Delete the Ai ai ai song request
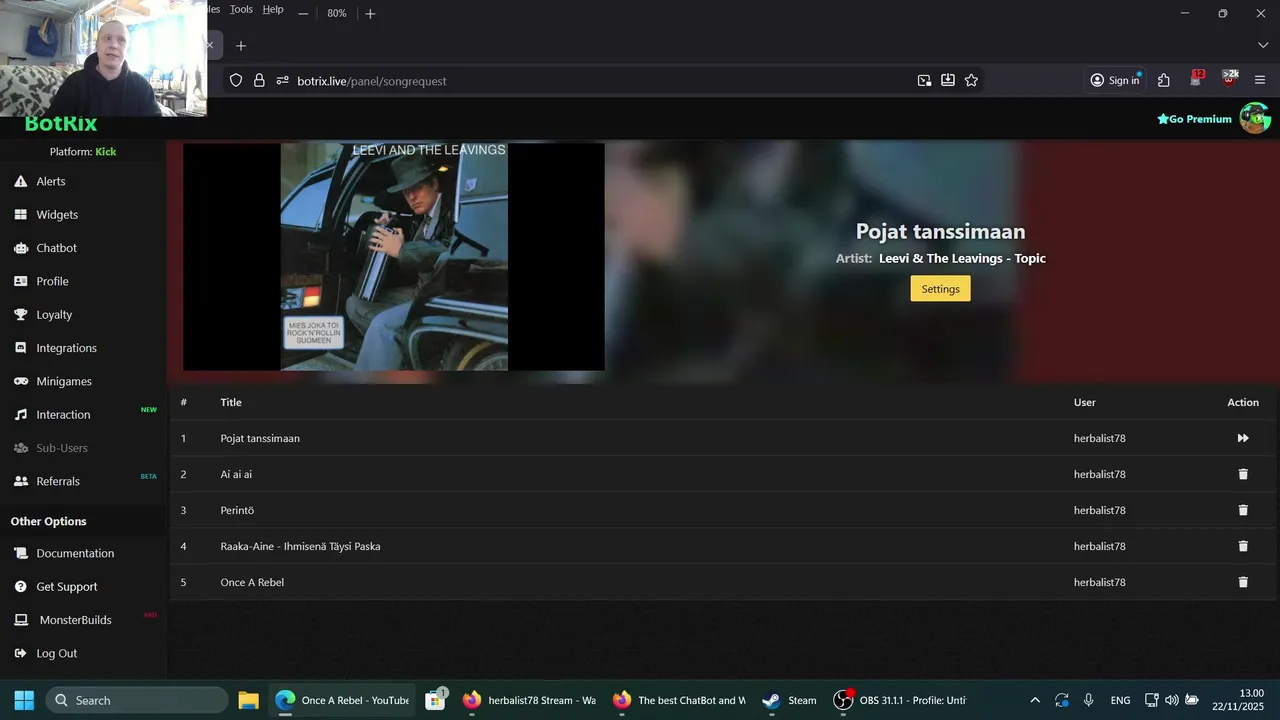 tap(1243, 474)
